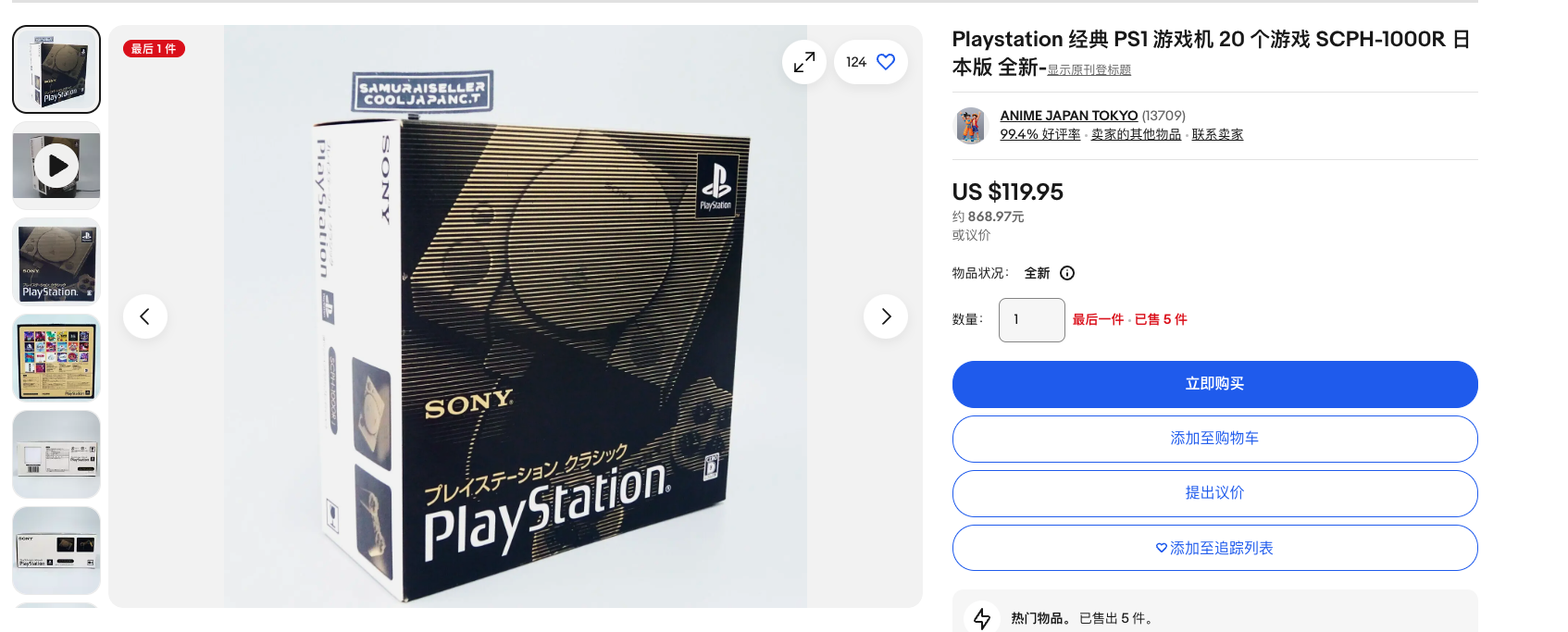Select the sixth box side thumbnail
Screen dimensions: 1568x632
pyautogui.click(x=56, y=551)
